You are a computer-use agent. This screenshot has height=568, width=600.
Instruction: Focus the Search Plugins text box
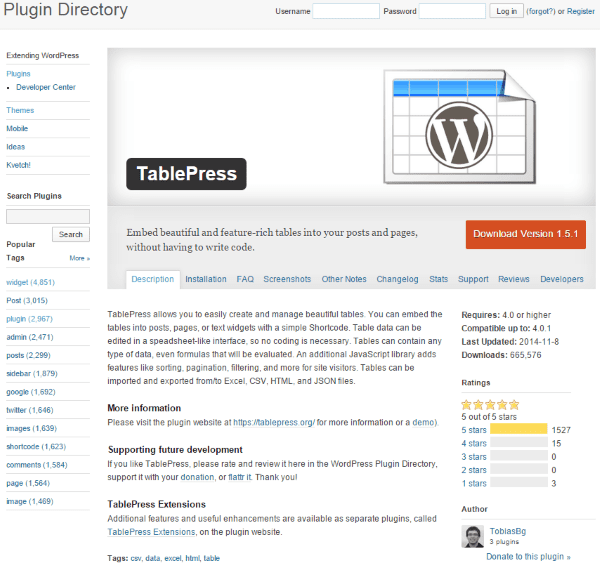click(x=48, y=216)
